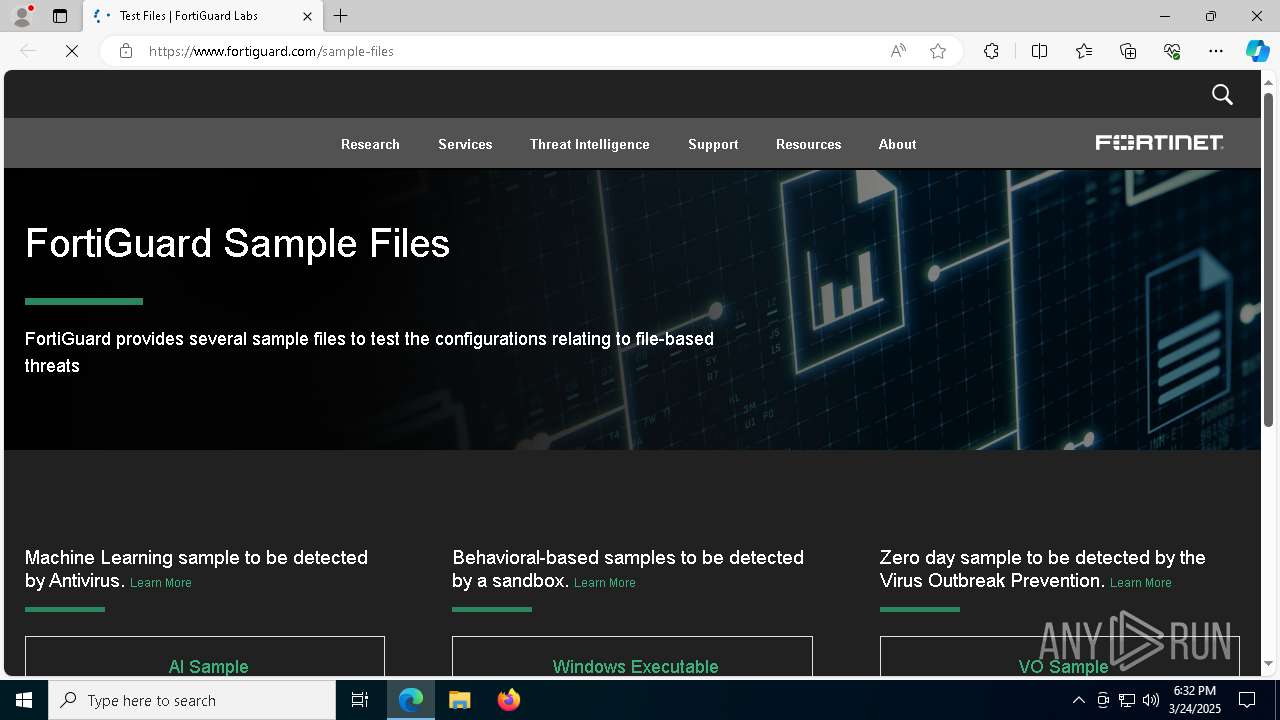The height and width of the screenshot is (720, 1280).
Task: Start Read aloud from the address bar
Action: (x=898, y=51)
